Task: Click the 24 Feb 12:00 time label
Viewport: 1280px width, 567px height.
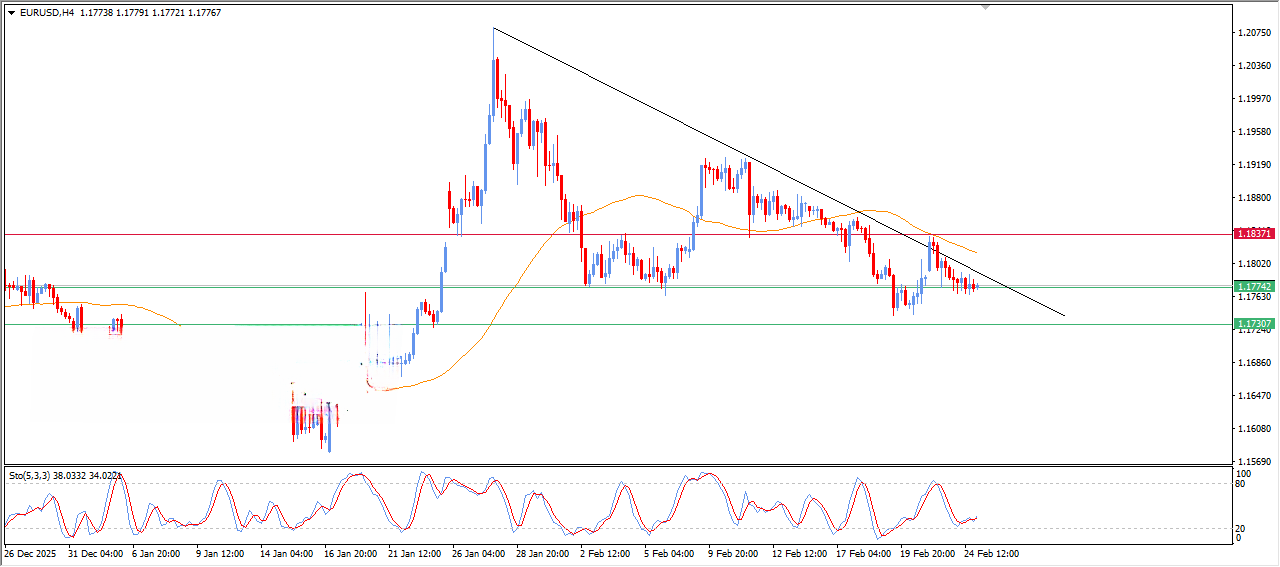Action: click(990, 553)
